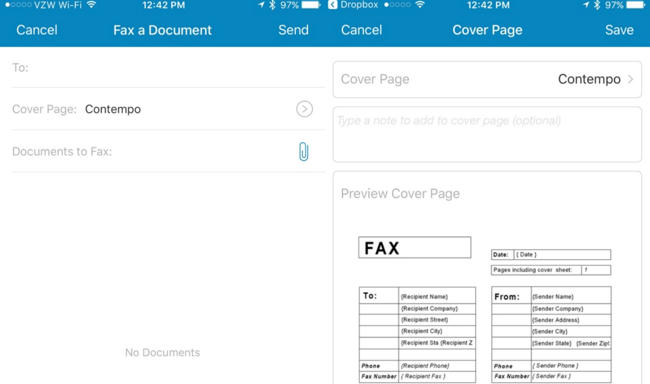Tap Send on Fax a Document screen
650x384 pixels.
click(x=293, y=30)
